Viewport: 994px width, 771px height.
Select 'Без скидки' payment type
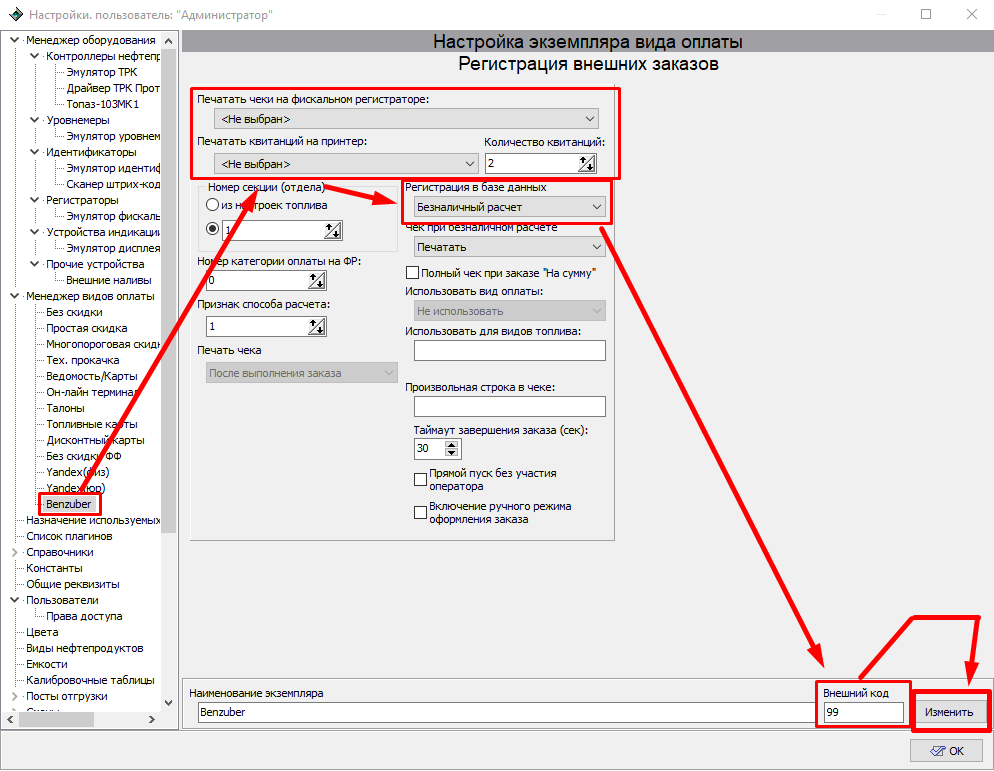click(x=74, y=312)
